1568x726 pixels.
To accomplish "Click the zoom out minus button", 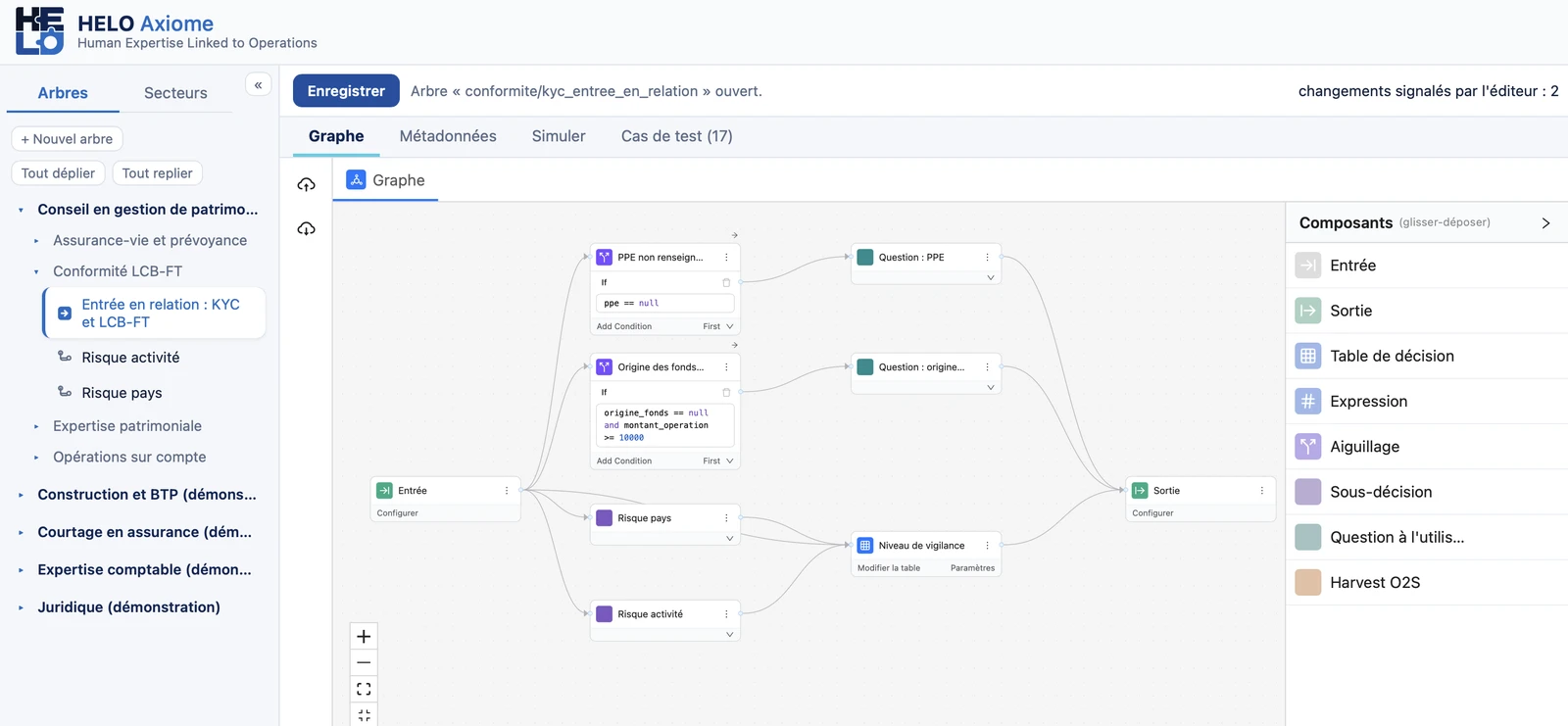I will coord(364,662).
